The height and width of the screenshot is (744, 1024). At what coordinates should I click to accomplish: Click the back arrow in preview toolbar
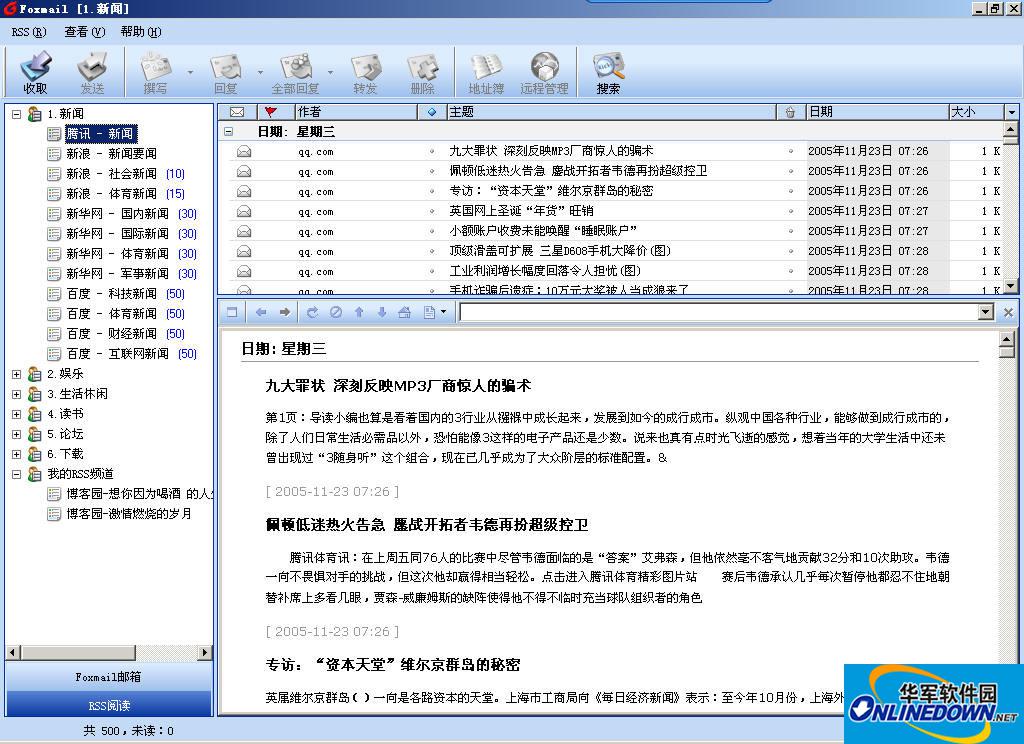point(261,313)
